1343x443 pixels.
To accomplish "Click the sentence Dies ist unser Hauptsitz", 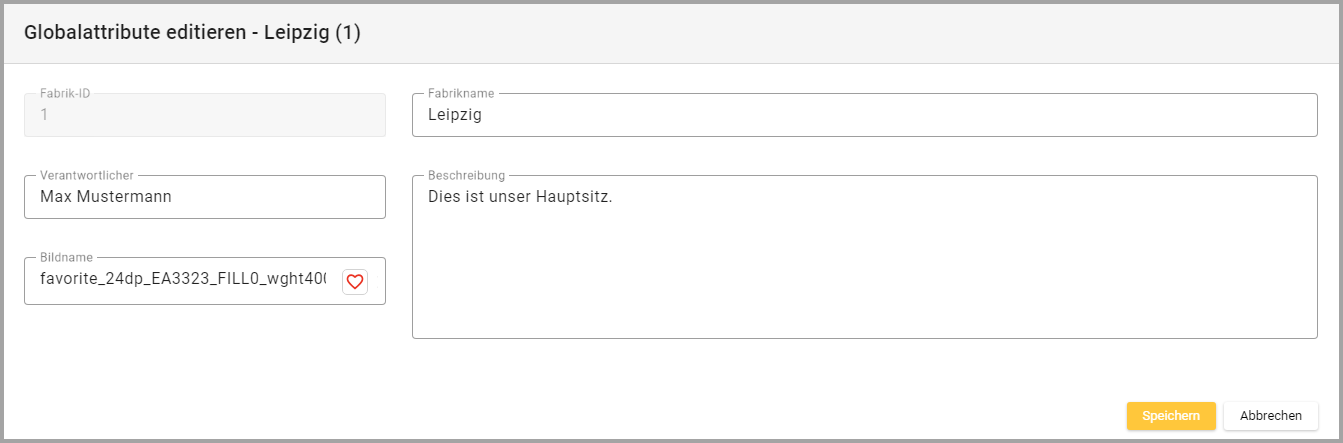I will click(x=519, y=197).
